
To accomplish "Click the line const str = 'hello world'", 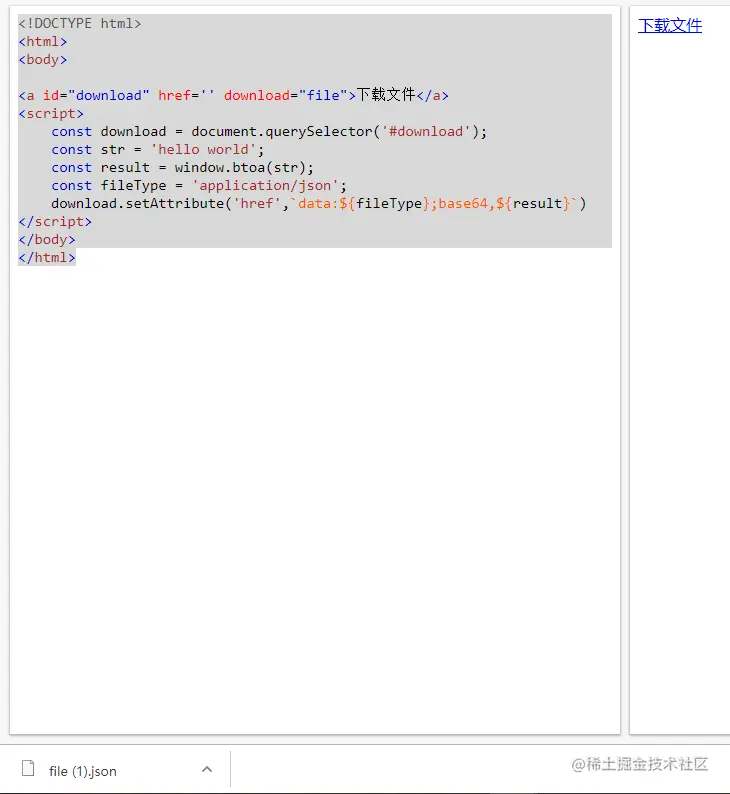I will [x=157, y=149].
